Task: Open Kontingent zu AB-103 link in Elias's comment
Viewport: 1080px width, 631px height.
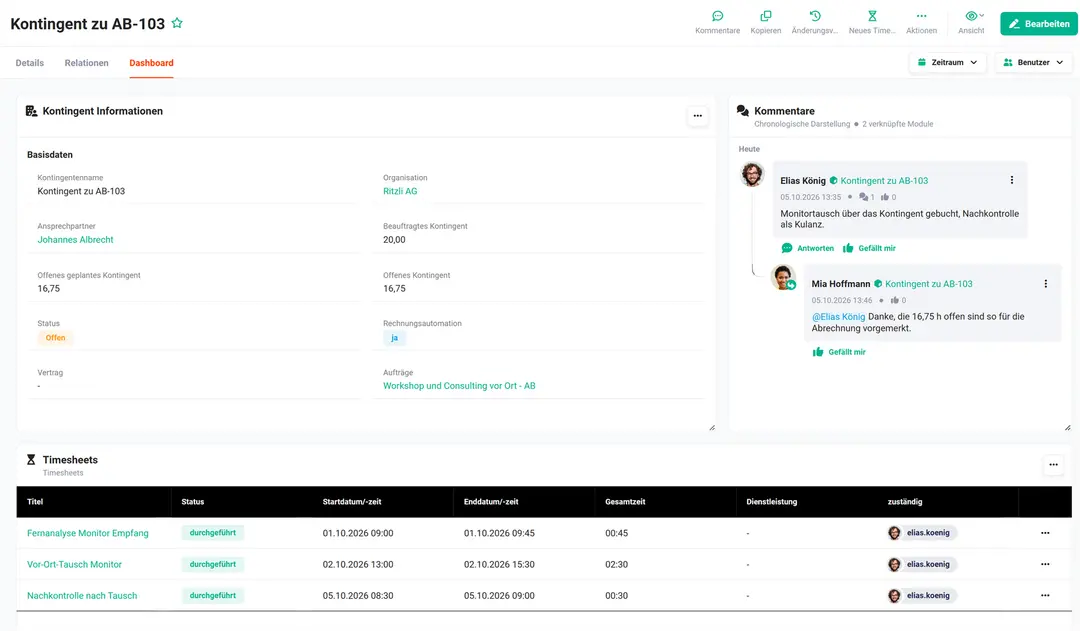Action: pyautogui.click(x=884, y=180)
